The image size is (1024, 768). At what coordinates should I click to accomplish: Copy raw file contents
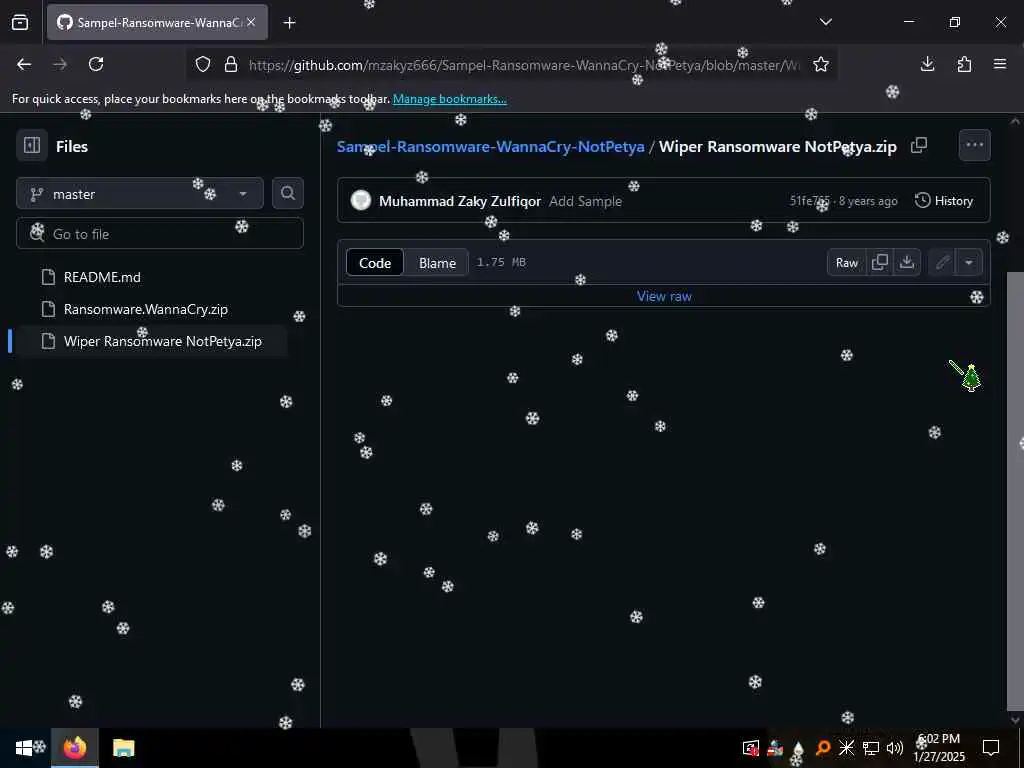tap(880, 263)
